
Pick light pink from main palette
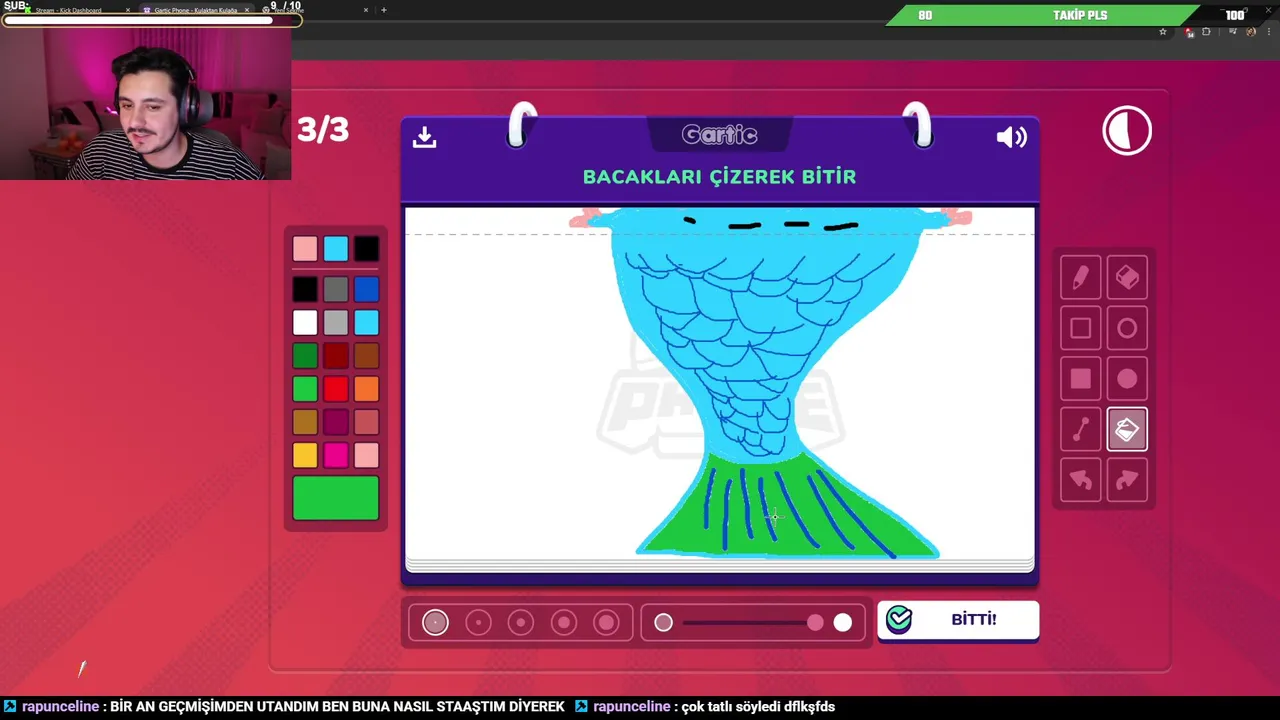[x=366, y=456]
